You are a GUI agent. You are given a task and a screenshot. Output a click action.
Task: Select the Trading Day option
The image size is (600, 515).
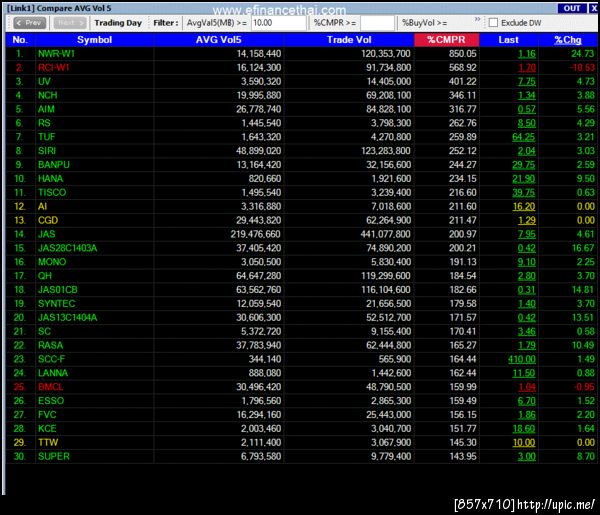118,23
